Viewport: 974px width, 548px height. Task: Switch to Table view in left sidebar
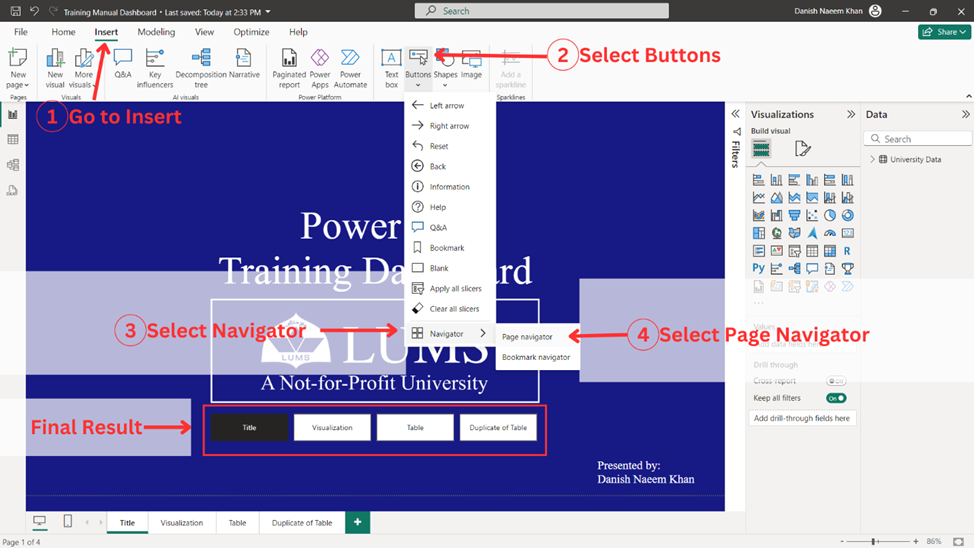tap(12, 139)
